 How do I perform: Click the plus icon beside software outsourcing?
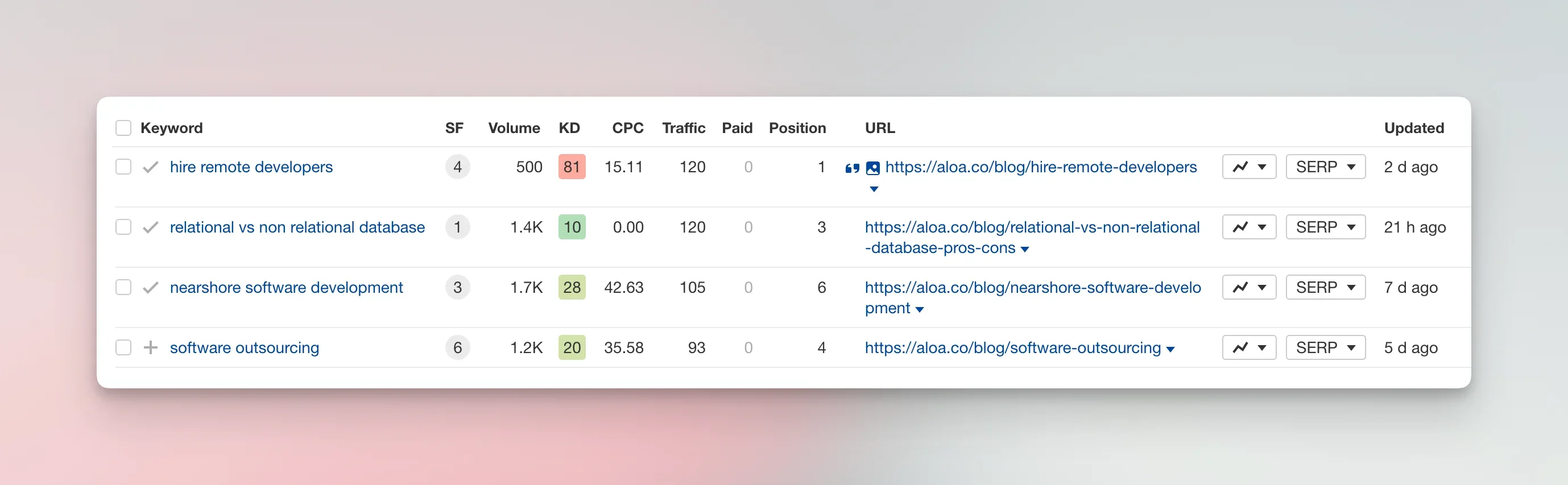point(150,347)
